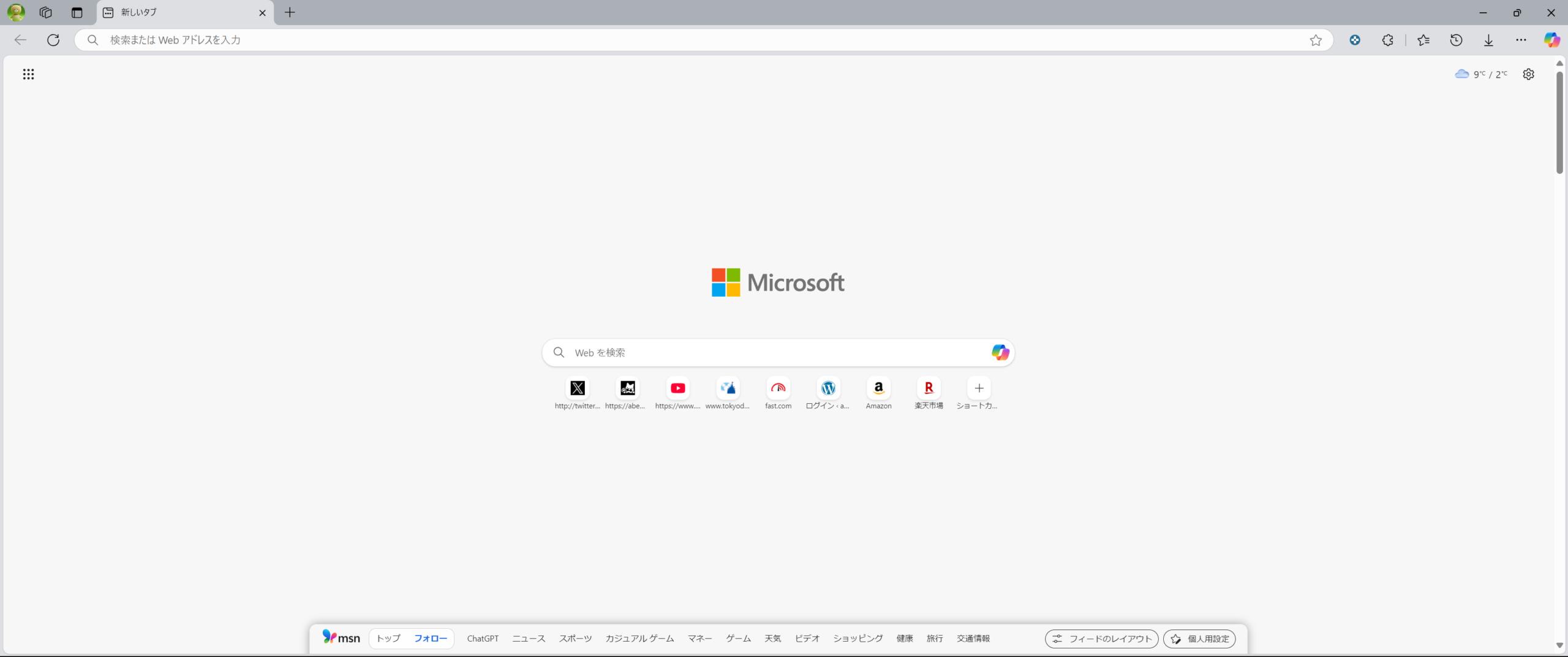Open 天気 feed category
Image resolution: width=1568 pixels, height=657 pixels.
pos(772,639)
